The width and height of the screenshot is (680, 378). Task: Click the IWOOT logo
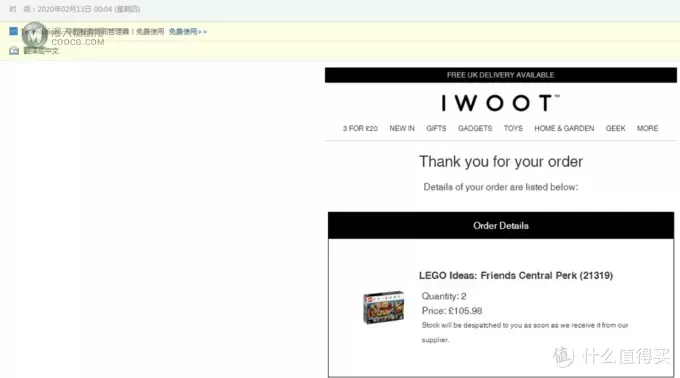click(500, 103)
